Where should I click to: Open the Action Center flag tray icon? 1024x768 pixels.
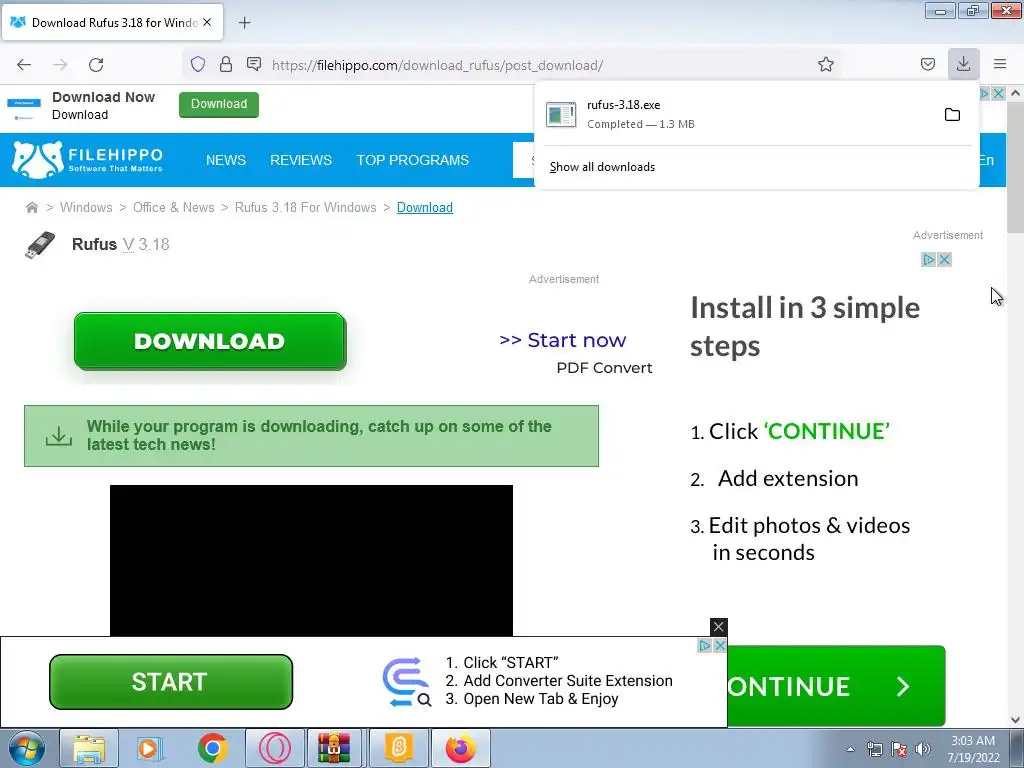[899, 749]
